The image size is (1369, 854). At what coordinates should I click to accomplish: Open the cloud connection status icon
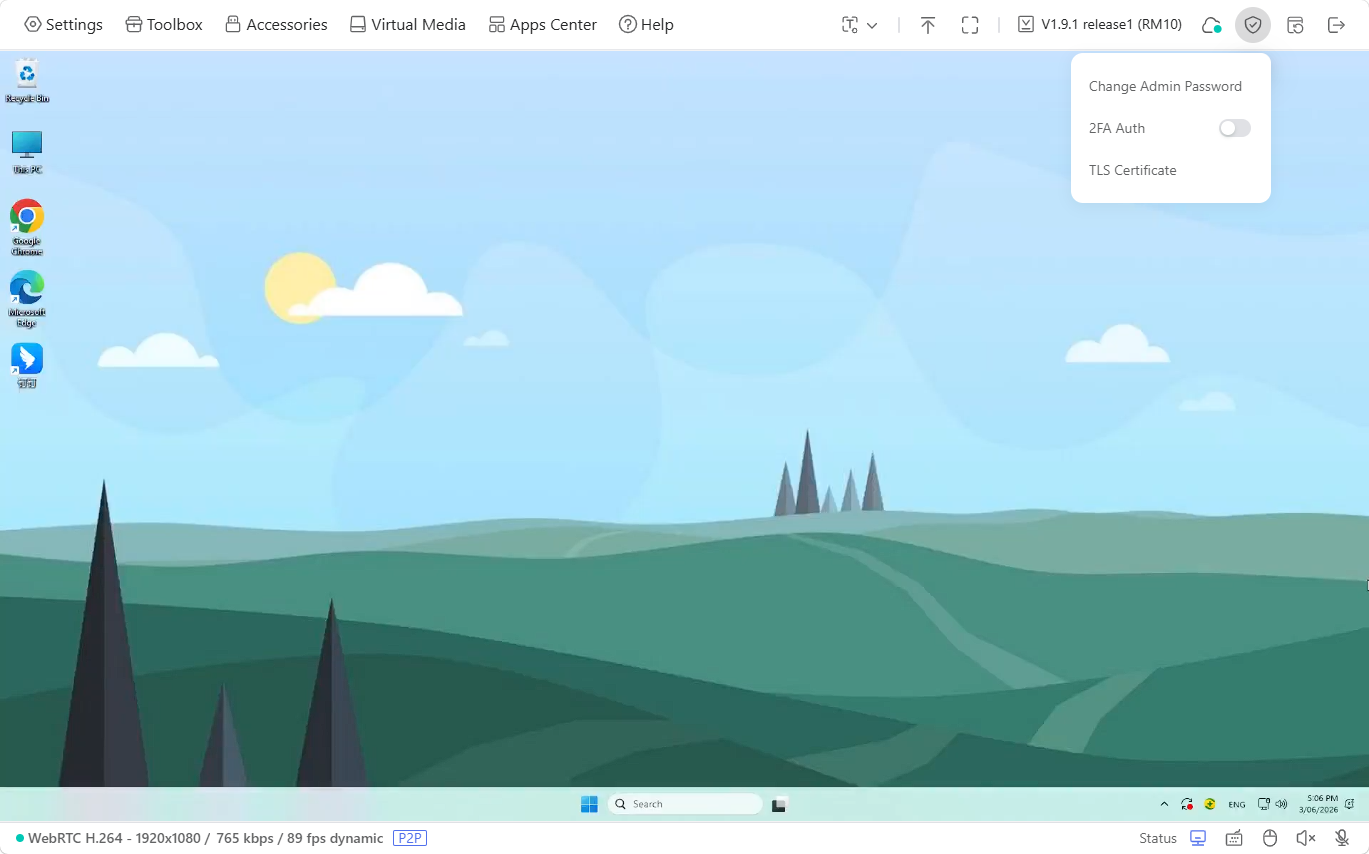click(1212, 25)
